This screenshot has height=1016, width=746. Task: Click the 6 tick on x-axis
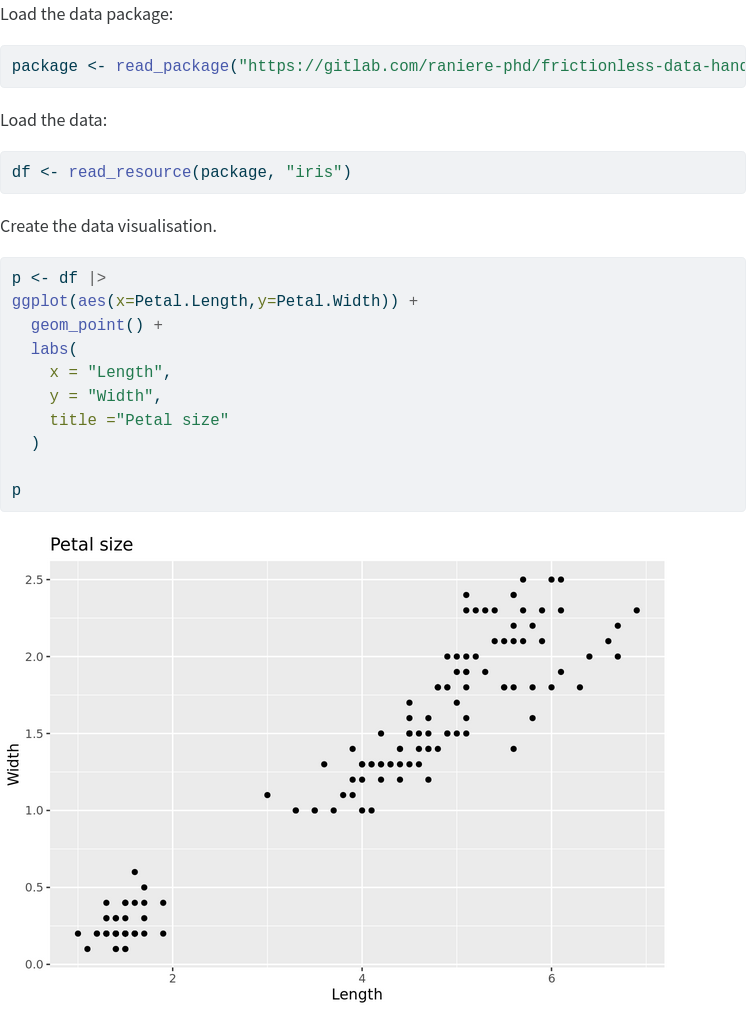pos(552,978)
